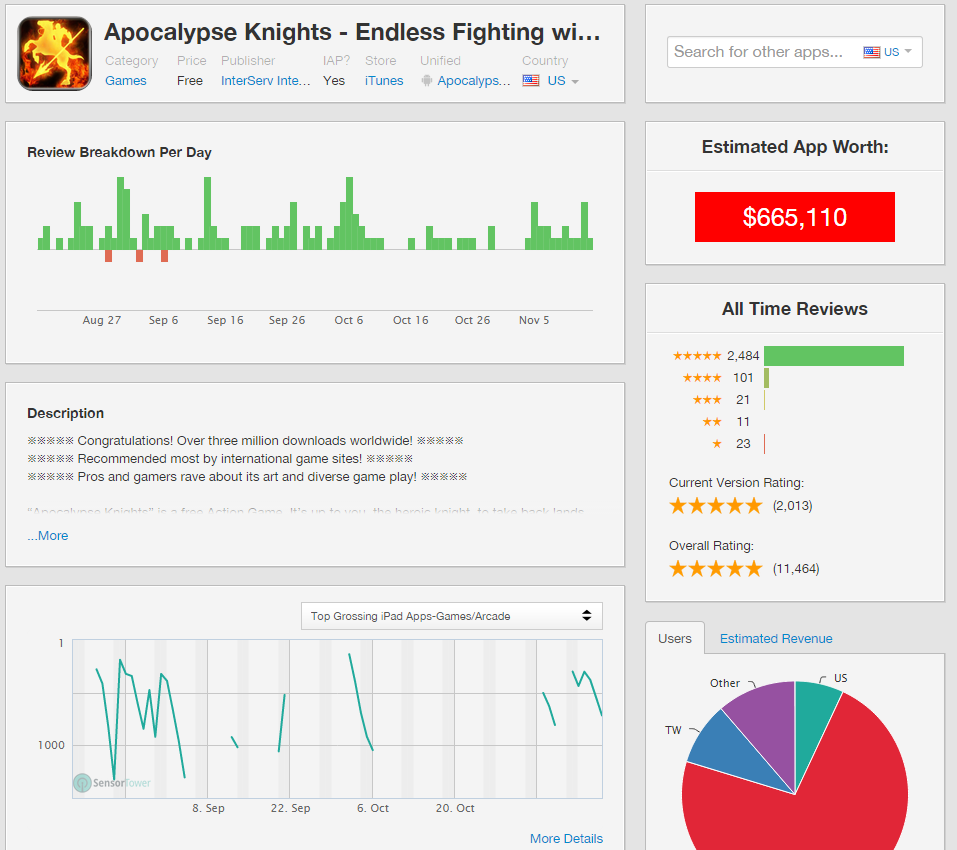957x850 pixels.
Task: Click the red 1-star review bar
Action: click(x=765, y=444)
